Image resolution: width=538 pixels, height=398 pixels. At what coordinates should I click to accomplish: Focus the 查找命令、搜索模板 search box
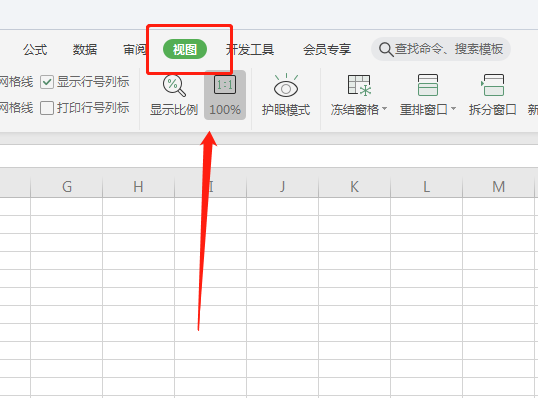tap(441, 49)
